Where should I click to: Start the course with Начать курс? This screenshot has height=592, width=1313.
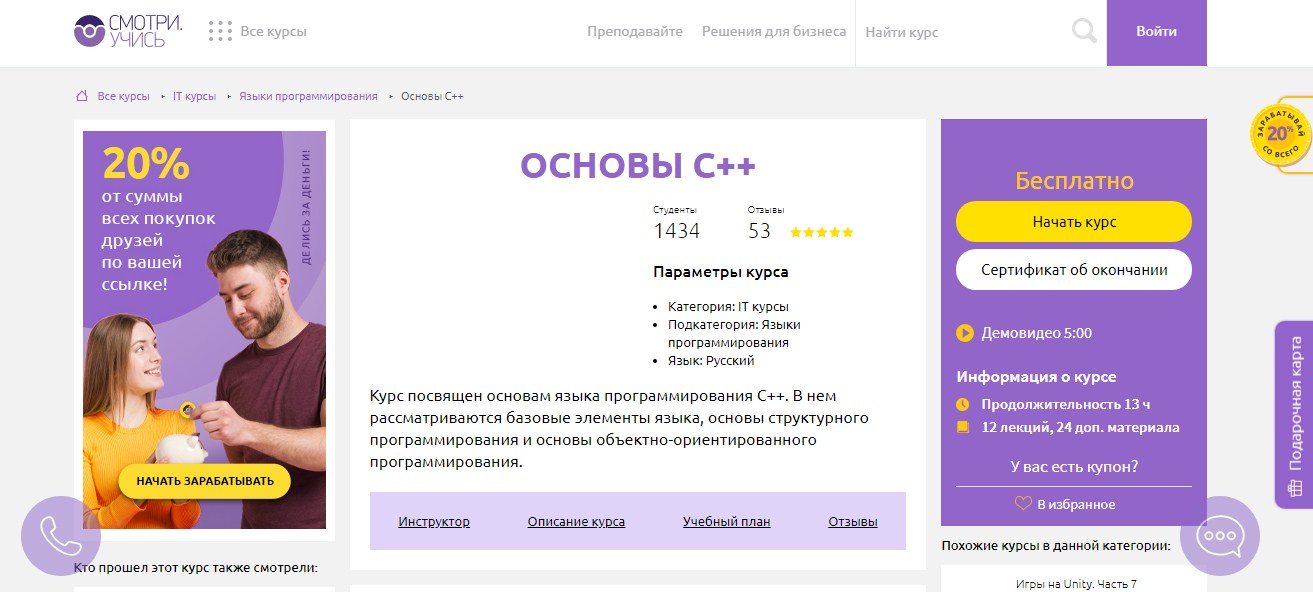point(1074,222)
